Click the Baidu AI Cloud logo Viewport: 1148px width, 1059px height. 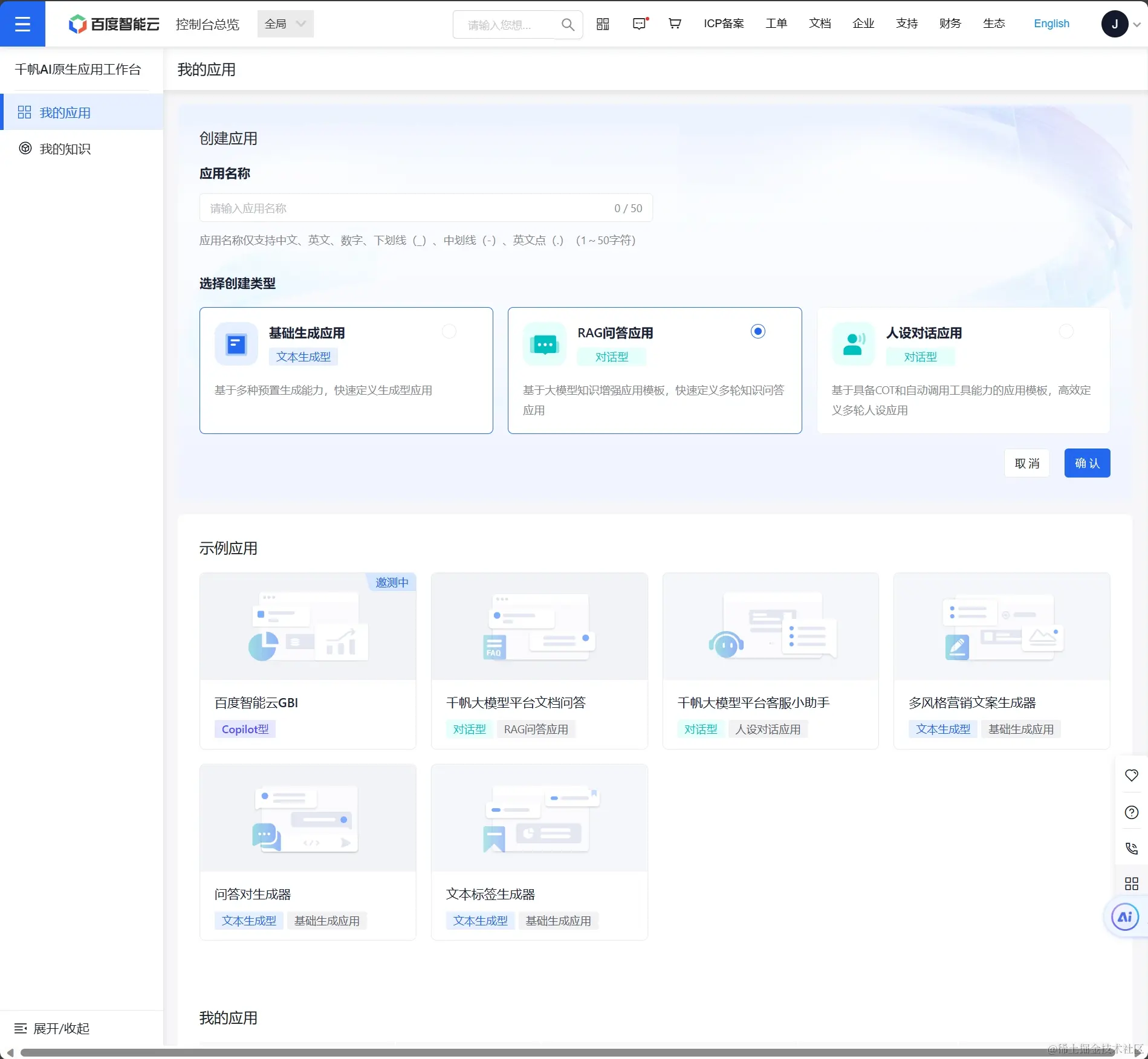click(114, 24)
